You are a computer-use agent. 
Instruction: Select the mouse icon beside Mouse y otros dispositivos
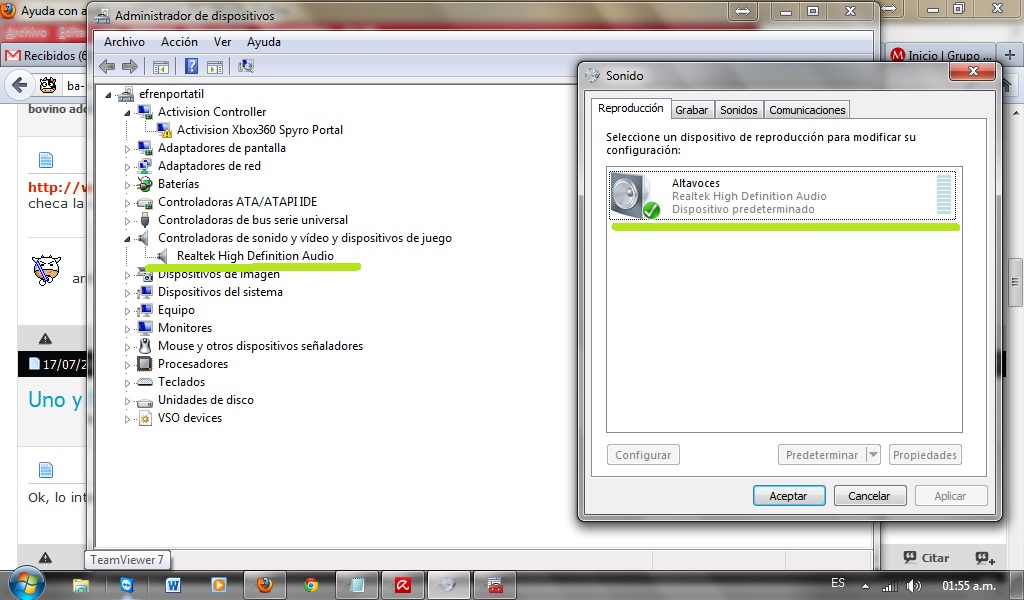144,346
